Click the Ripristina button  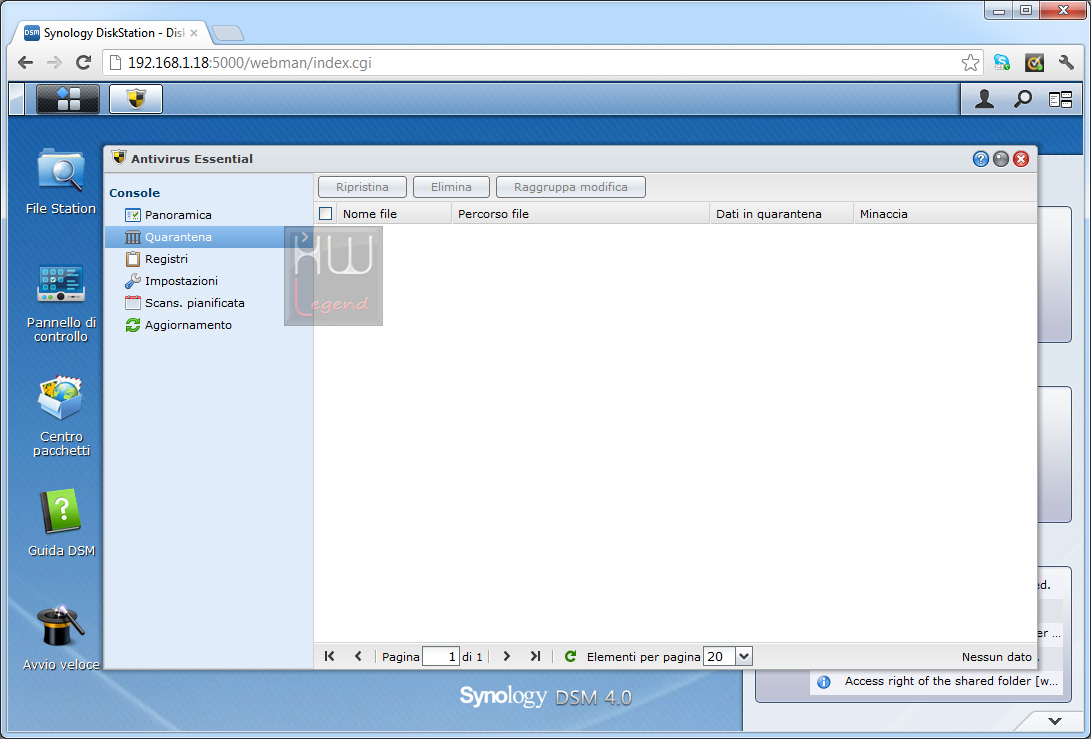(x=363, y=187)
